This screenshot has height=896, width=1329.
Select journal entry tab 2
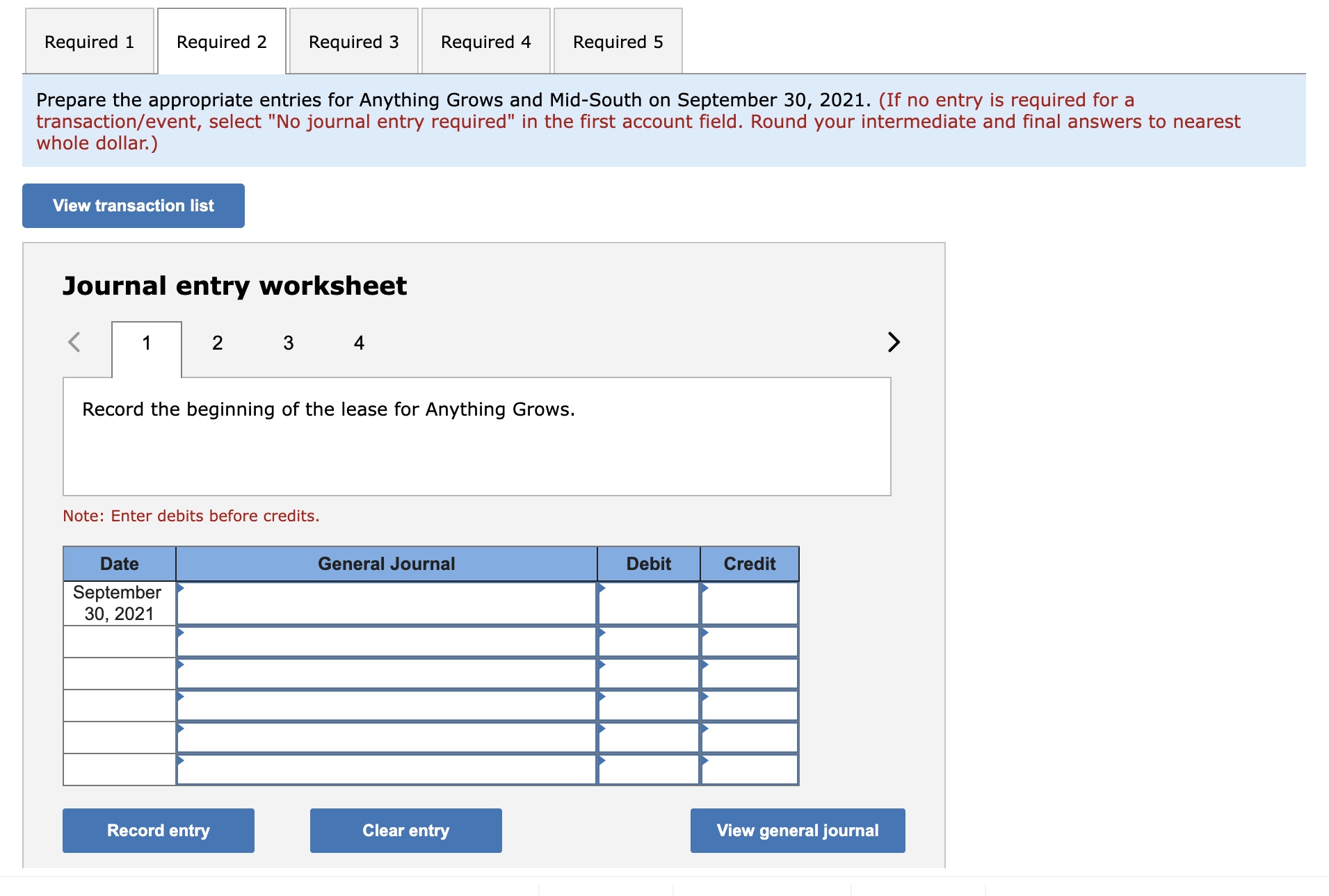[x=218, y=343]
